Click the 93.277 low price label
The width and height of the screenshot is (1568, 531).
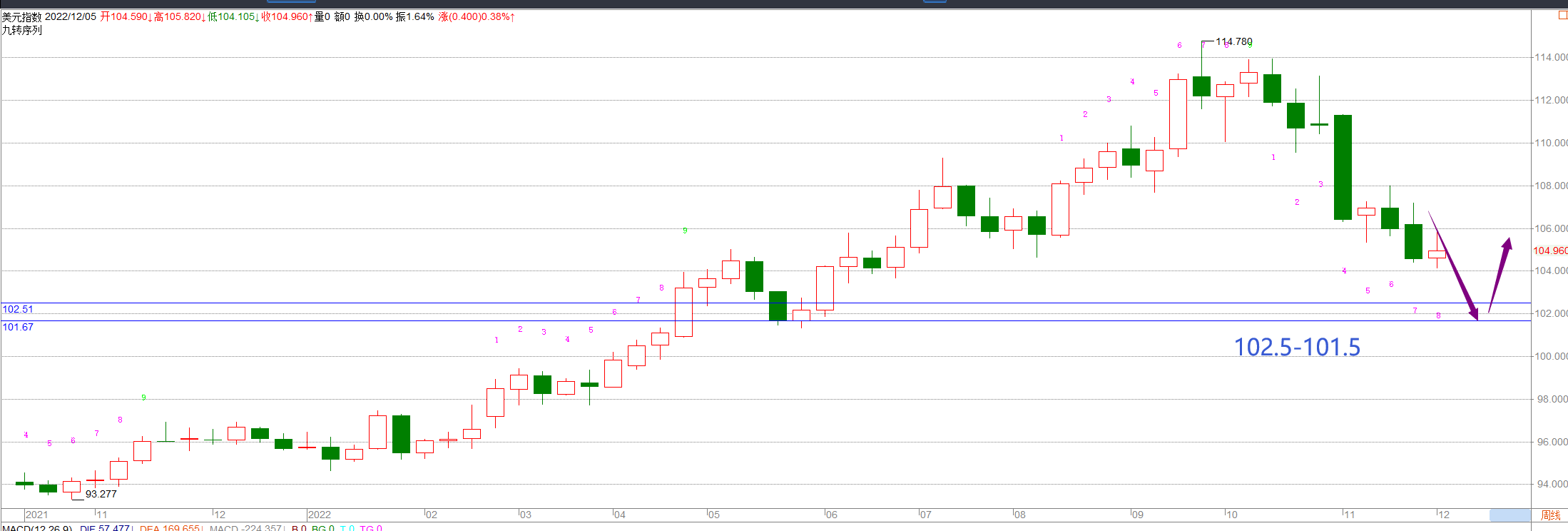click(x=101, y=494)
